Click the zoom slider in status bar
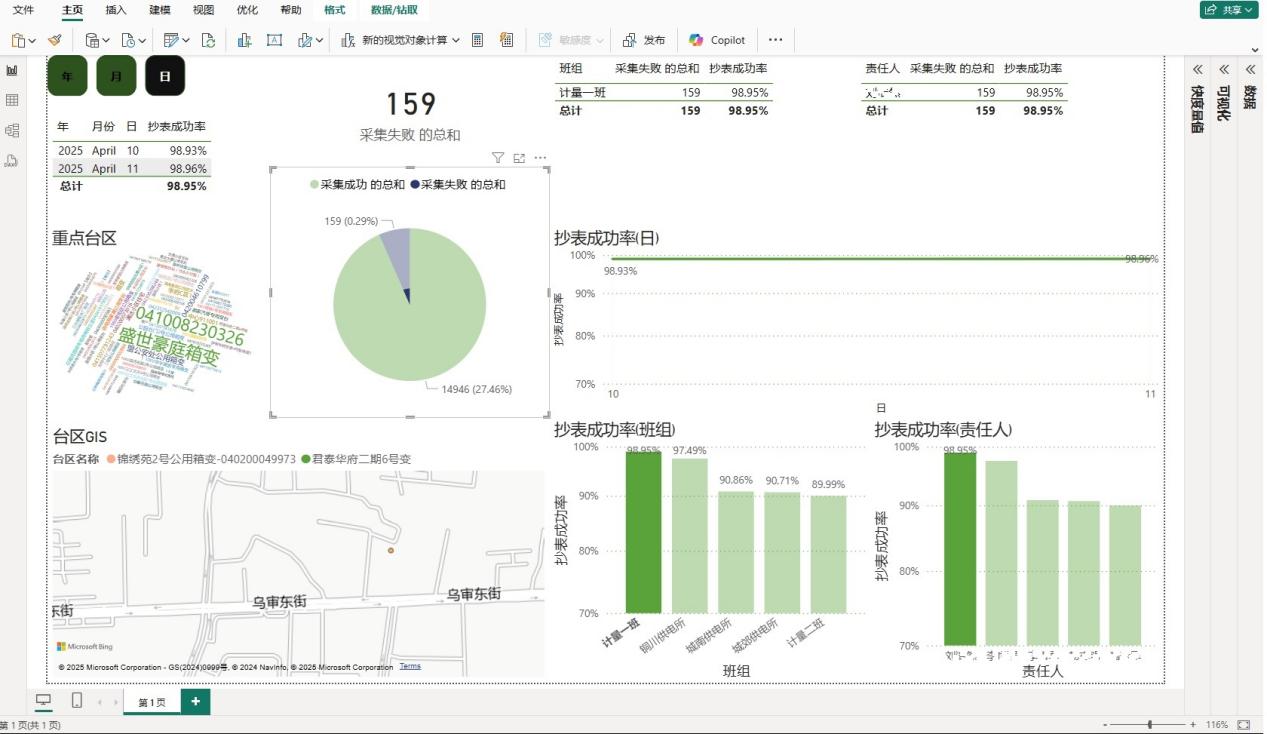Viewport: 1267px width, 734px height. tap(1150, 724)
